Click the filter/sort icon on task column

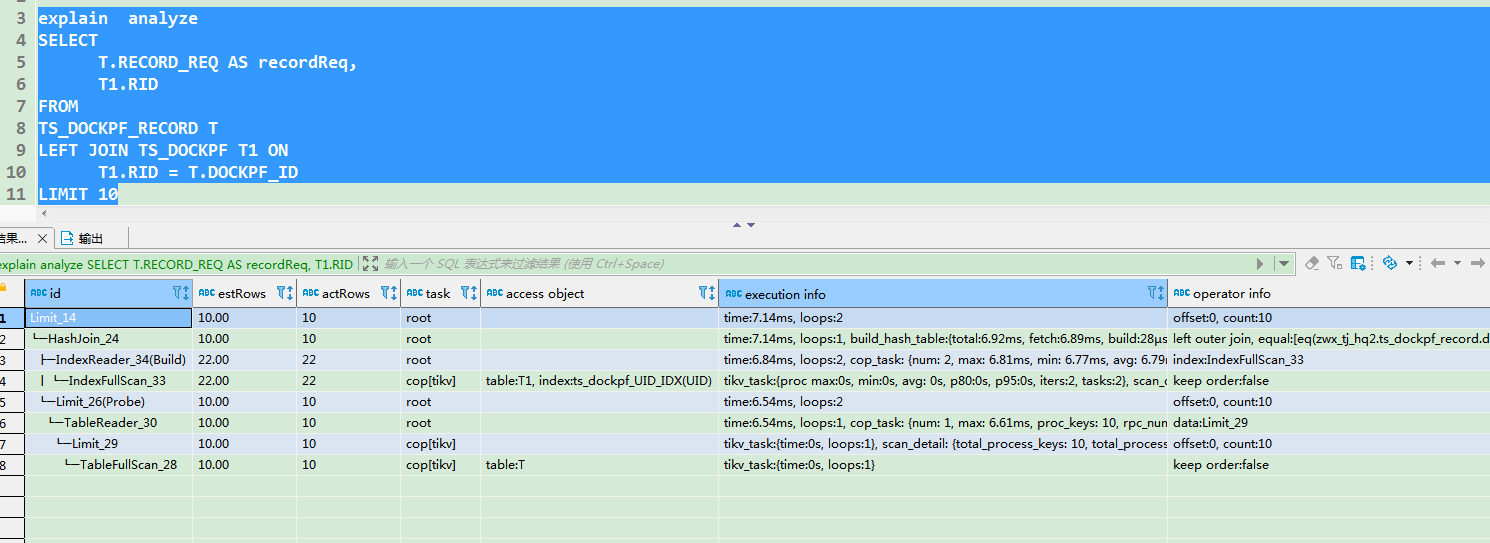click(469, 294)
